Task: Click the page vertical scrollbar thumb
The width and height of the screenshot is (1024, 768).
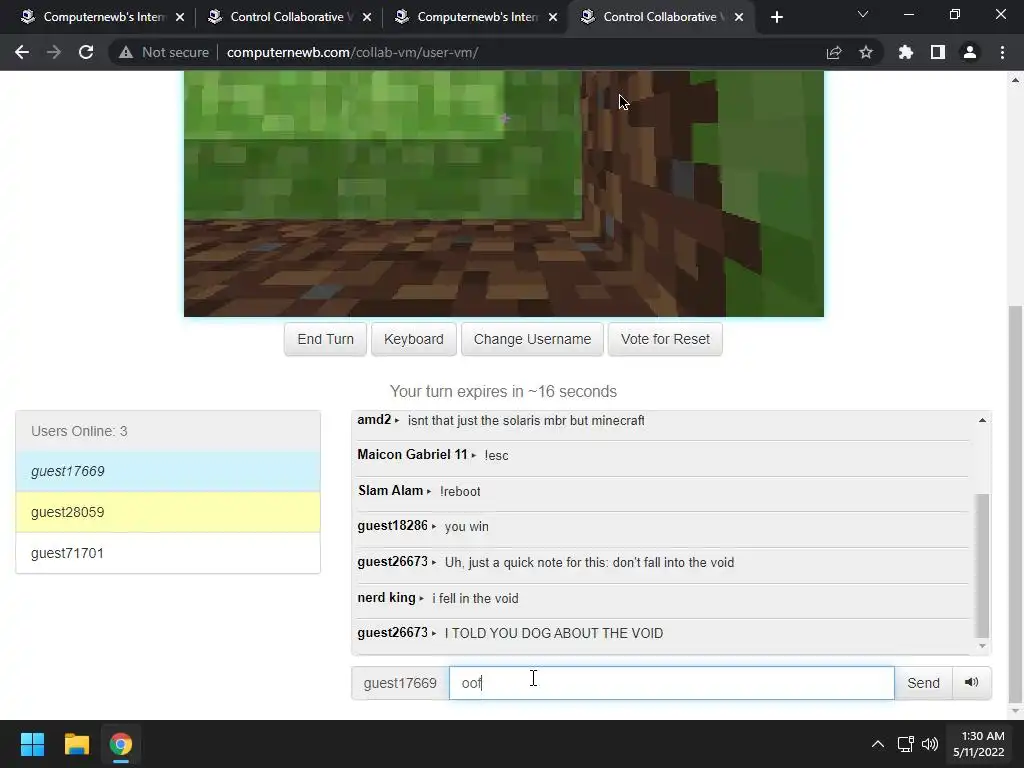Action: [1015, 505]
